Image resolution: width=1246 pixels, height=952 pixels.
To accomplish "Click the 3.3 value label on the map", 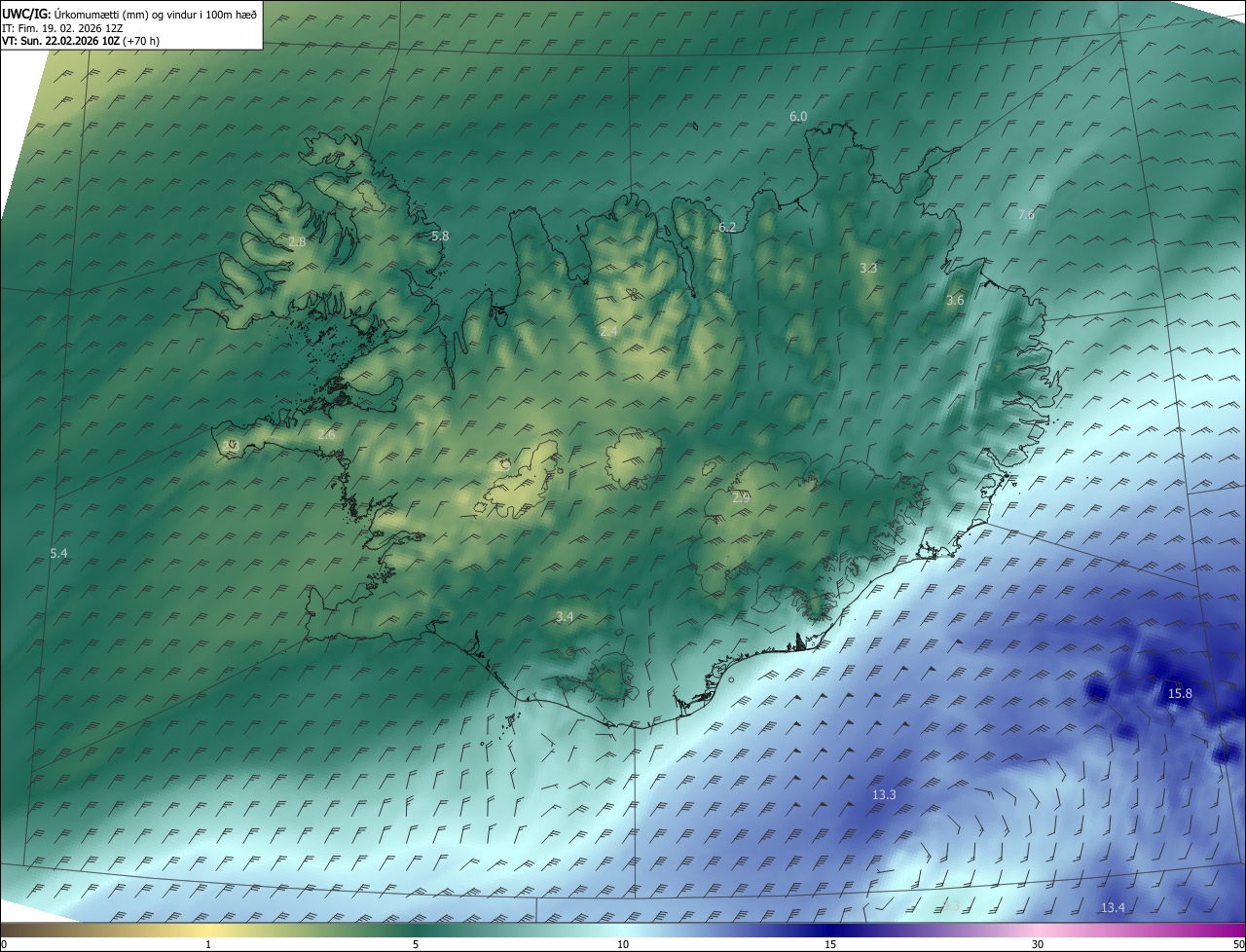I will tap(868, 268).
